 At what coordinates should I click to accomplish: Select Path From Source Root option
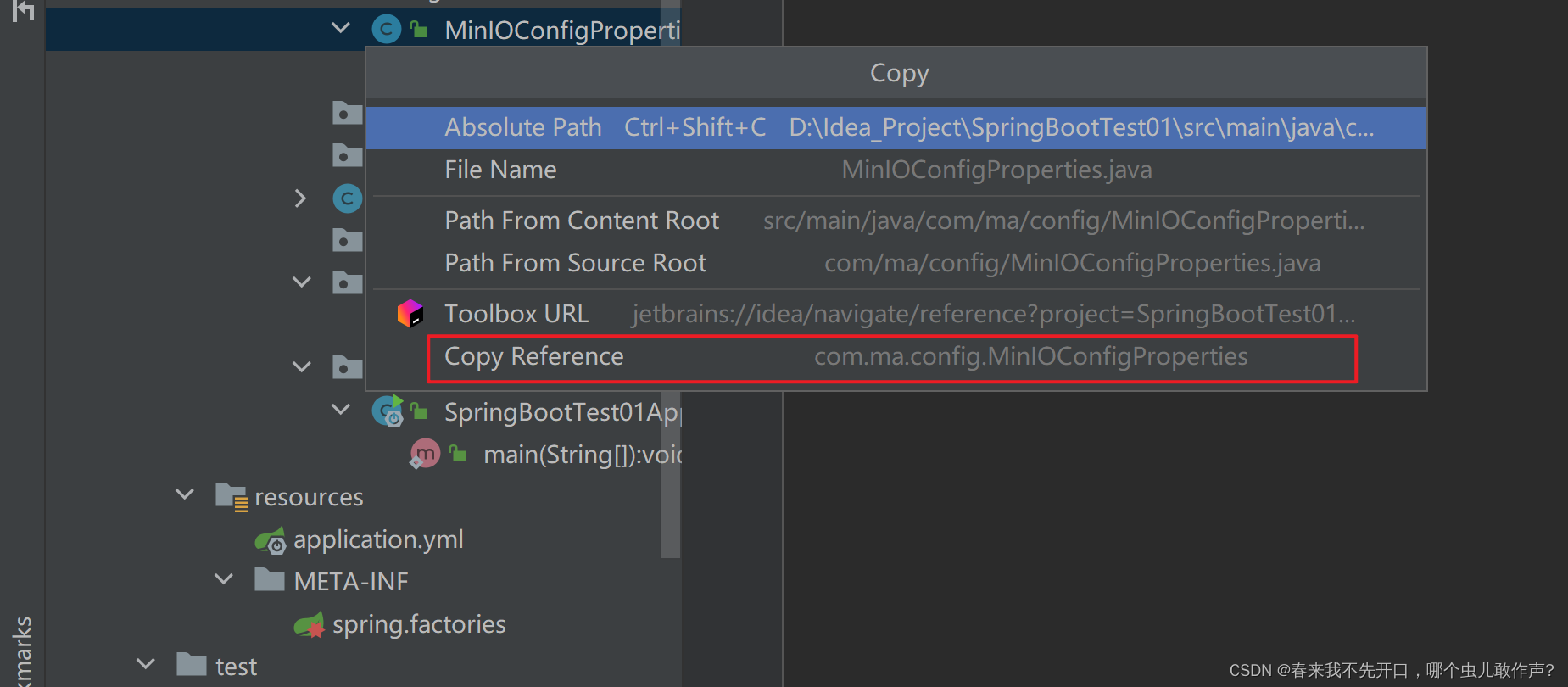tap(896, 263)
